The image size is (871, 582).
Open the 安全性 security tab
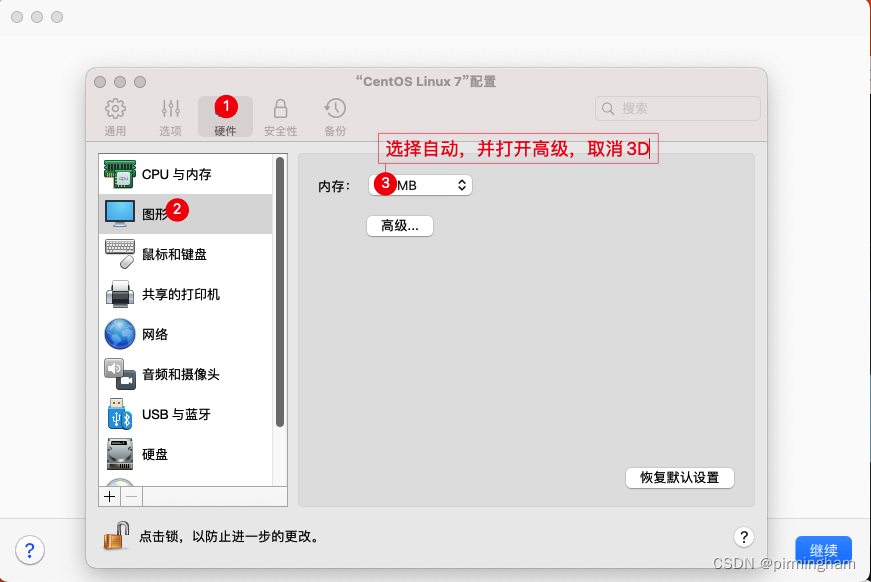(x=281, y=117)
